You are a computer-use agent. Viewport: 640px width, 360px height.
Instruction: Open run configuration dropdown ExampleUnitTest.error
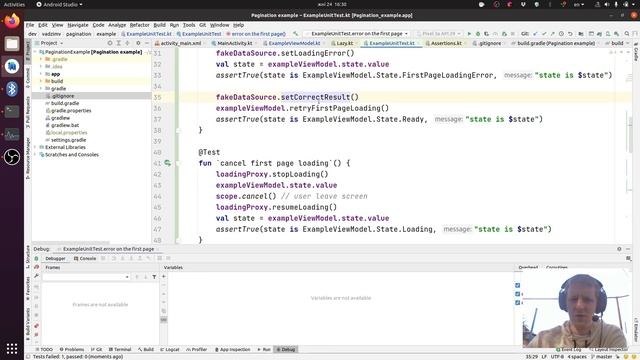357,33
